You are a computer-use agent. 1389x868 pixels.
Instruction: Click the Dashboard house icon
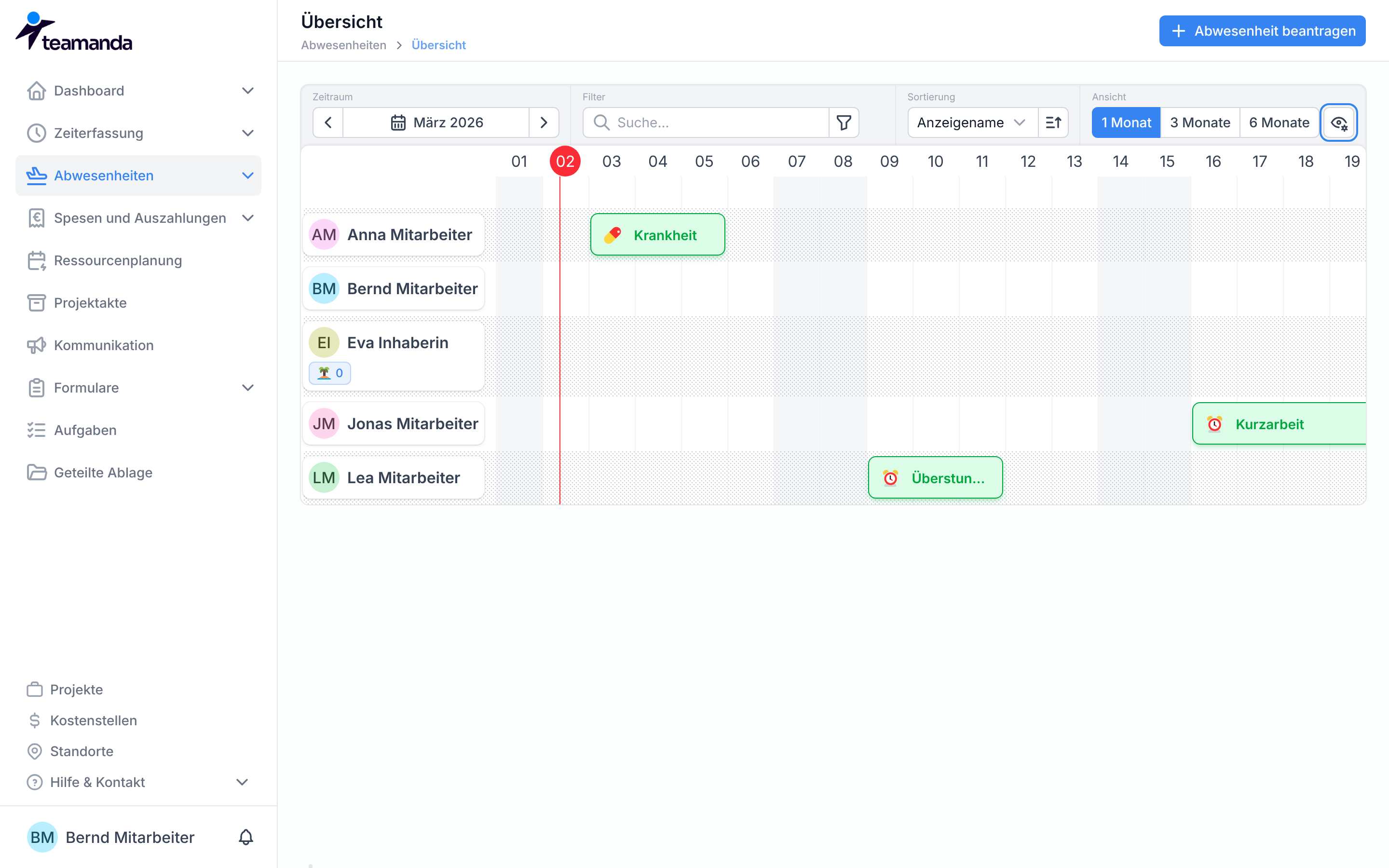click(36, 91)
